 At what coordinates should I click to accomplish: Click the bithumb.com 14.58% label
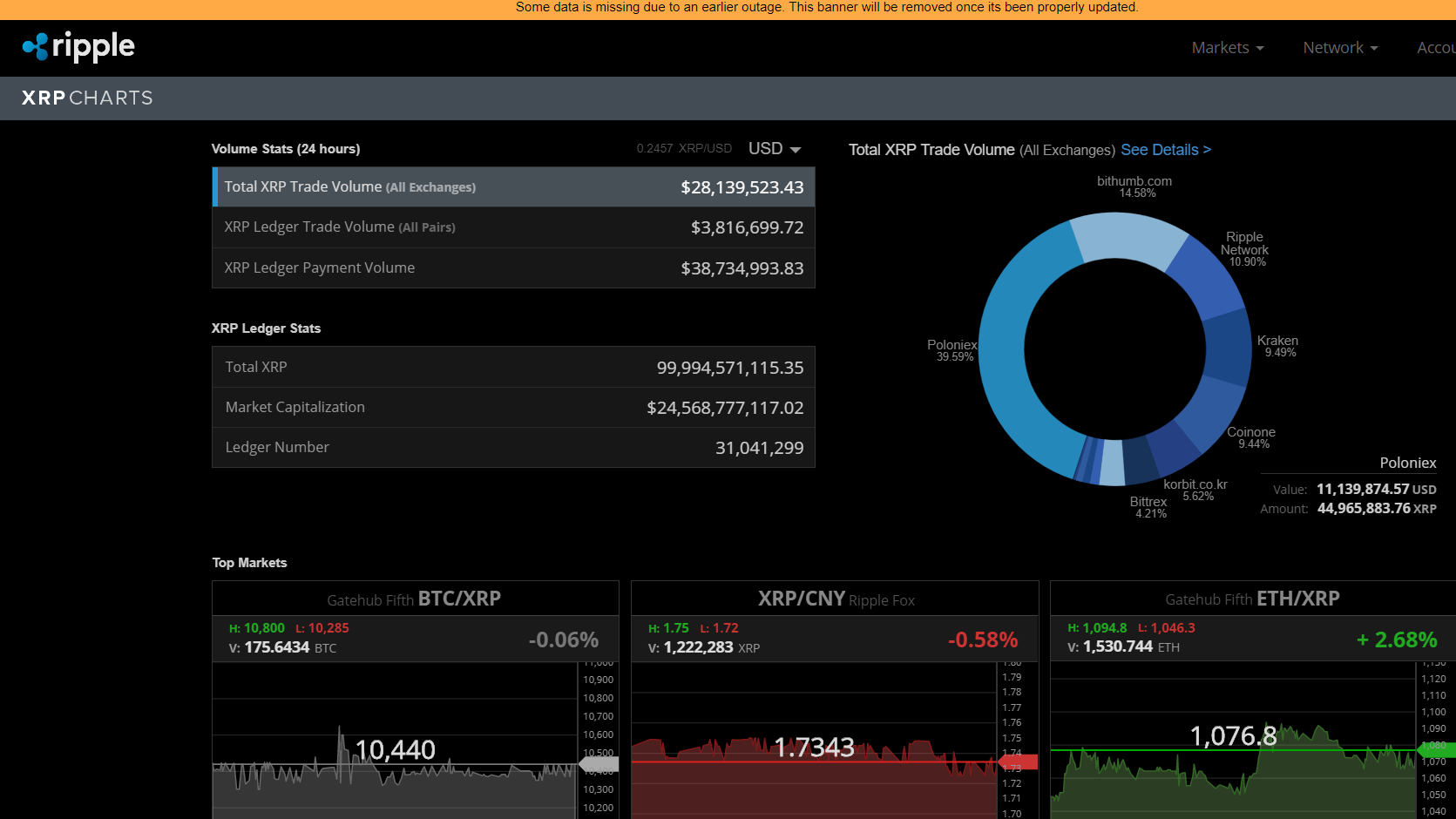pyautogui.click(x=1134, y=186)
